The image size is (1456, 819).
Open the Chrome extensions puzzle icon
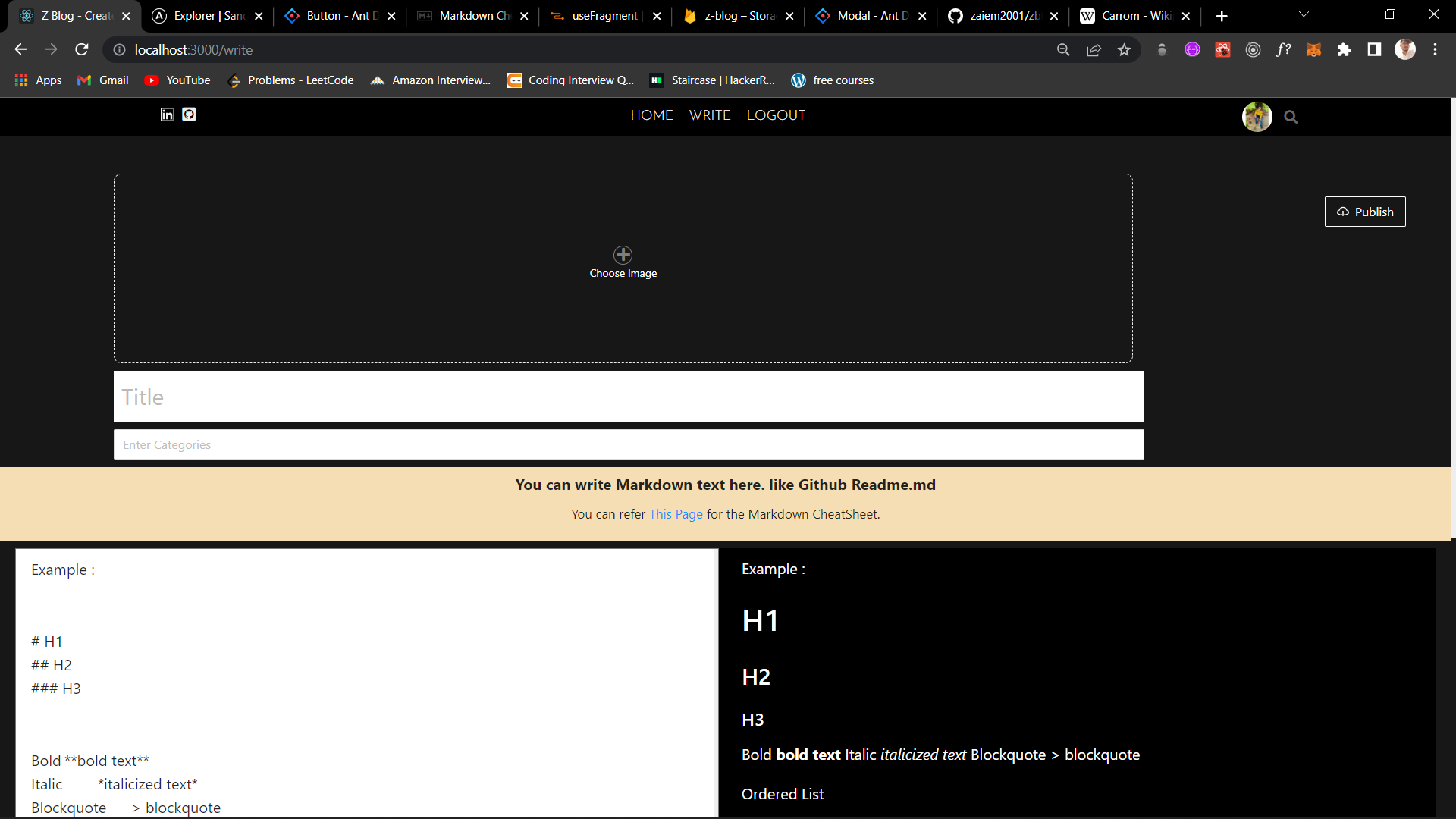1344,50
